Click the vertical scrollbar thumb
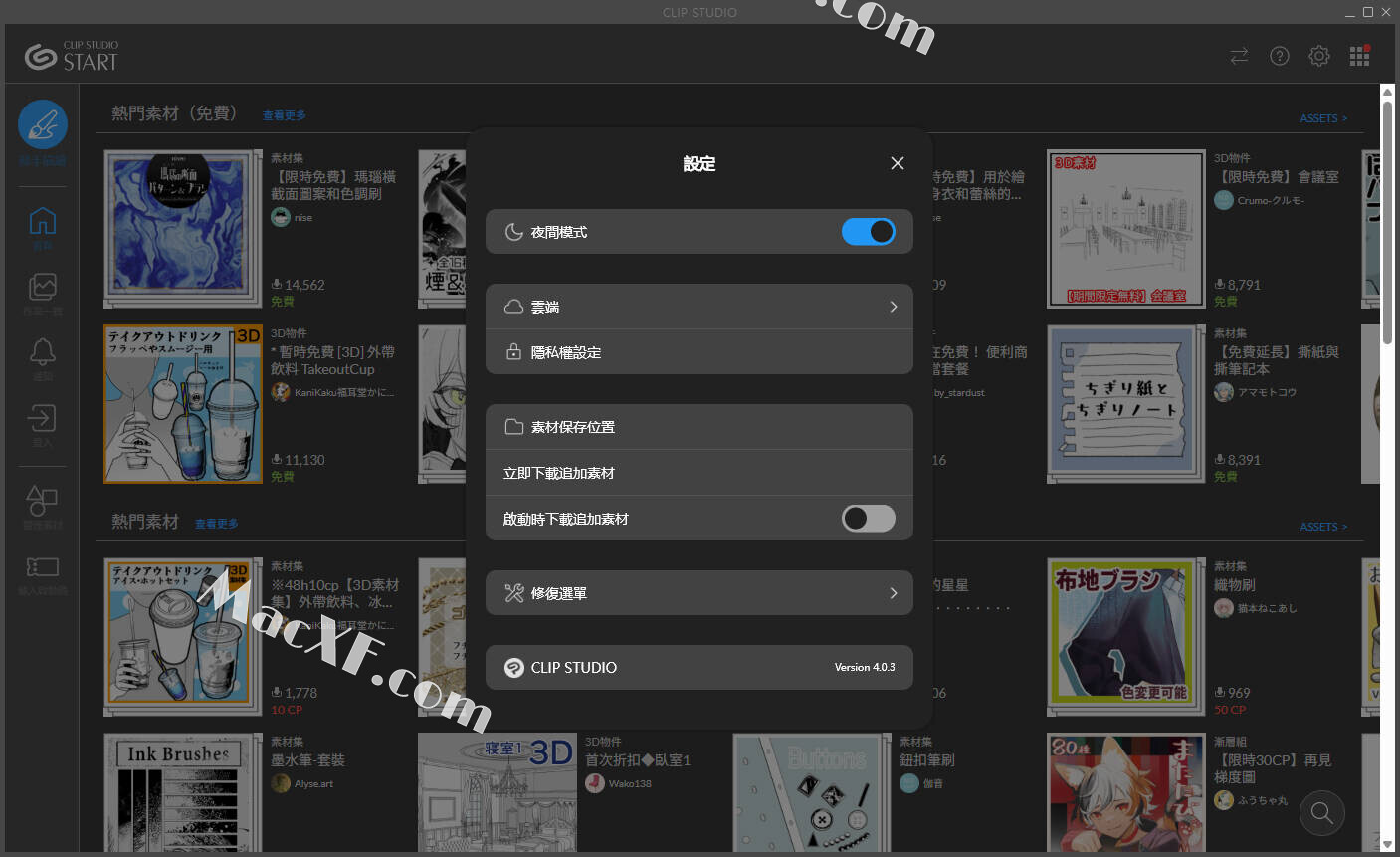This screenshot has height=857, width=1400. [1387, 224]
